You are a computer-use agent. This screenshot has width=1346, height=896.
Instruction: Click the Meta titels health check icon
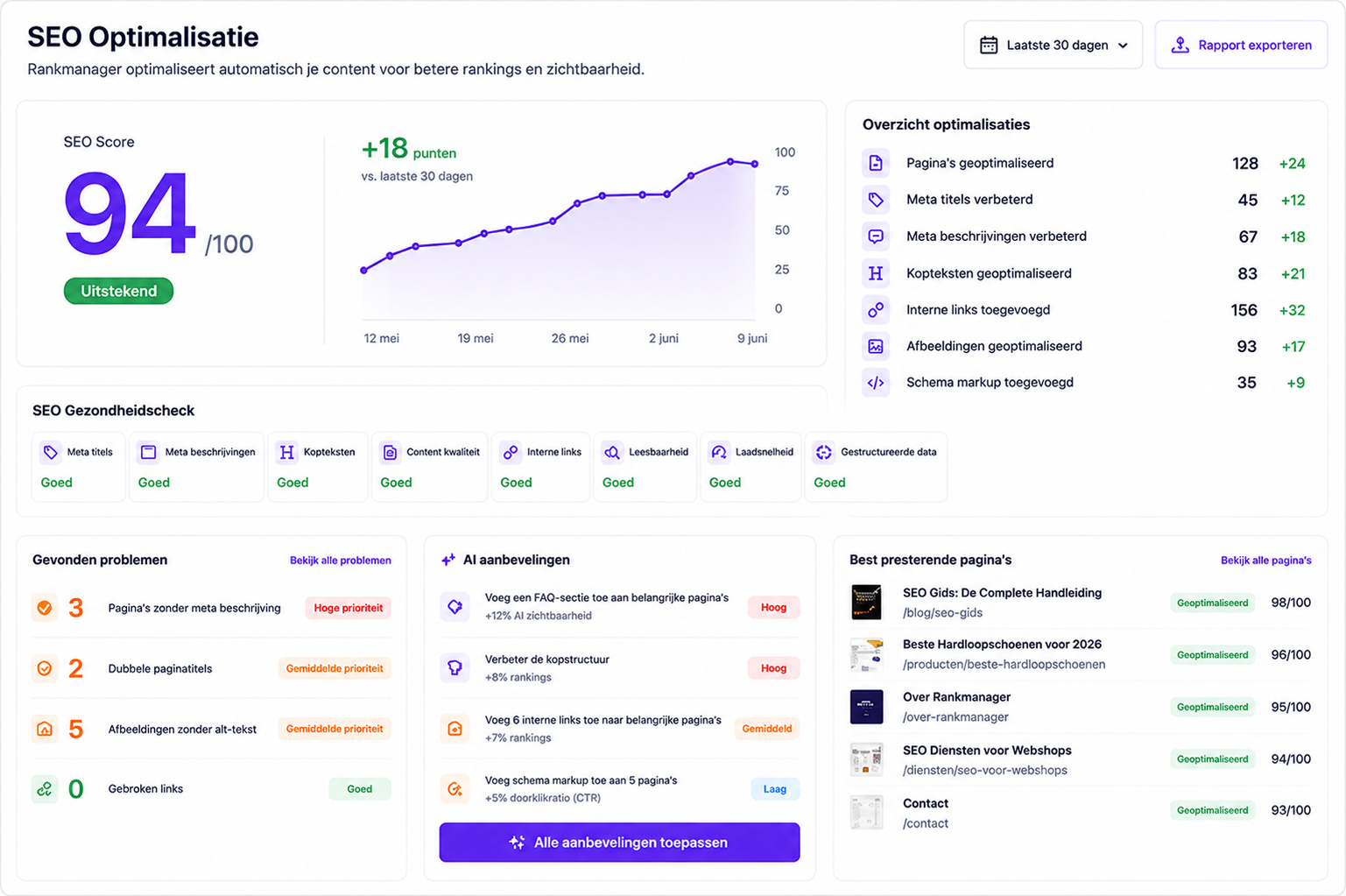[51, 453]
